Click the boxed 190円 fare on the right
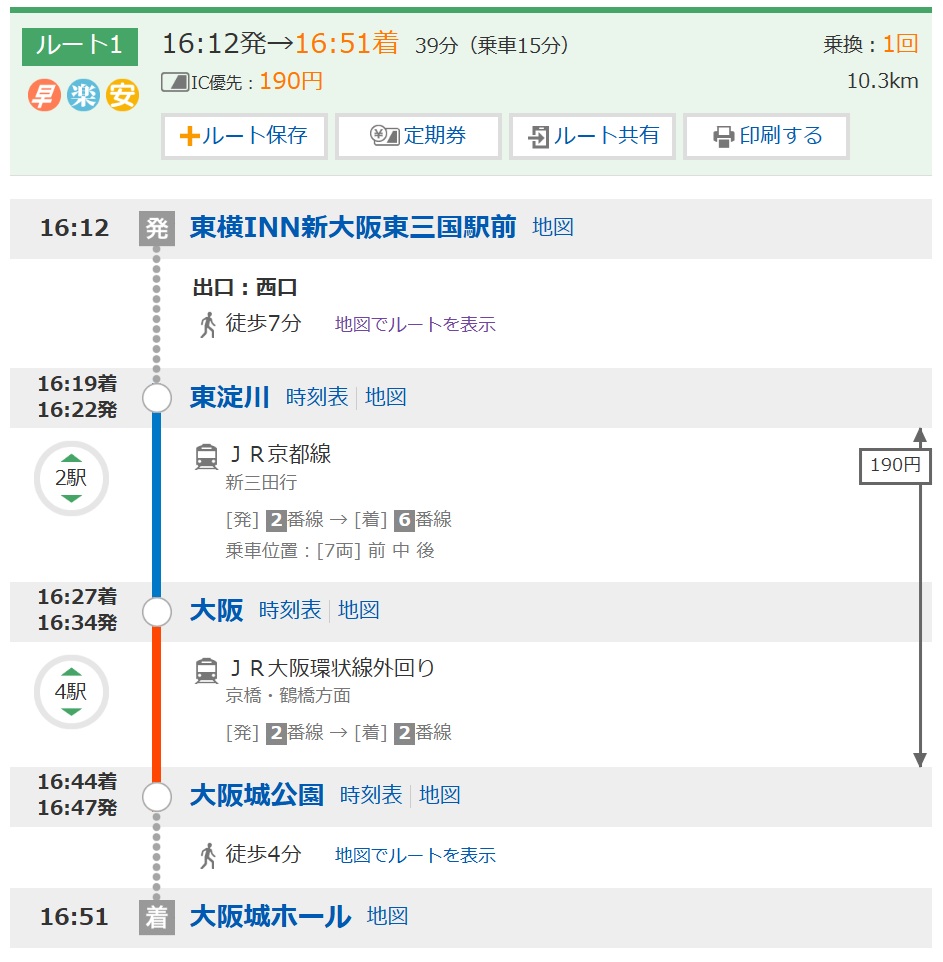The image size is (943, 962). 895,466
